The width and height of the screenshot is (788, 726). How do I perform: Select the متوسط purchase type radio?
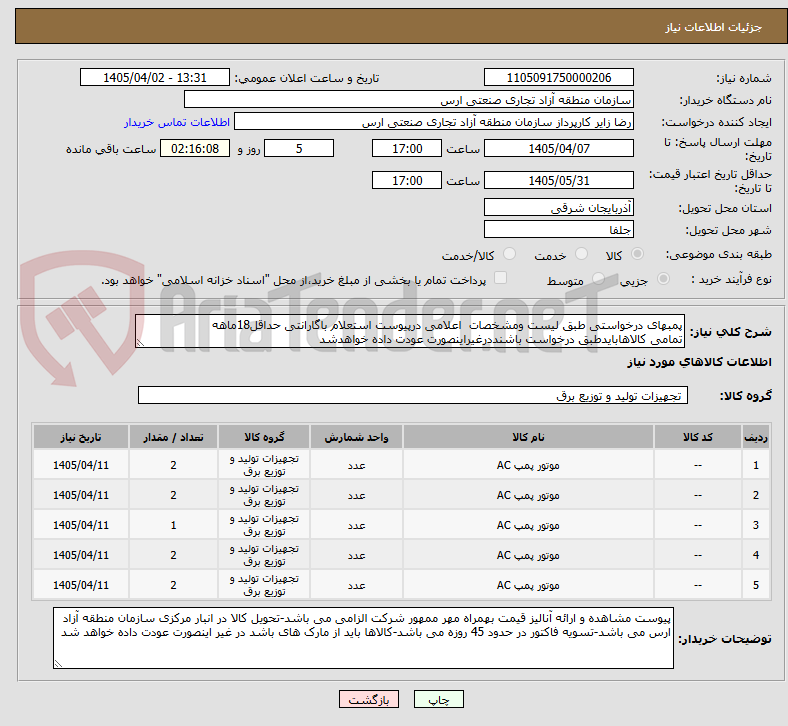coord(598,278)
